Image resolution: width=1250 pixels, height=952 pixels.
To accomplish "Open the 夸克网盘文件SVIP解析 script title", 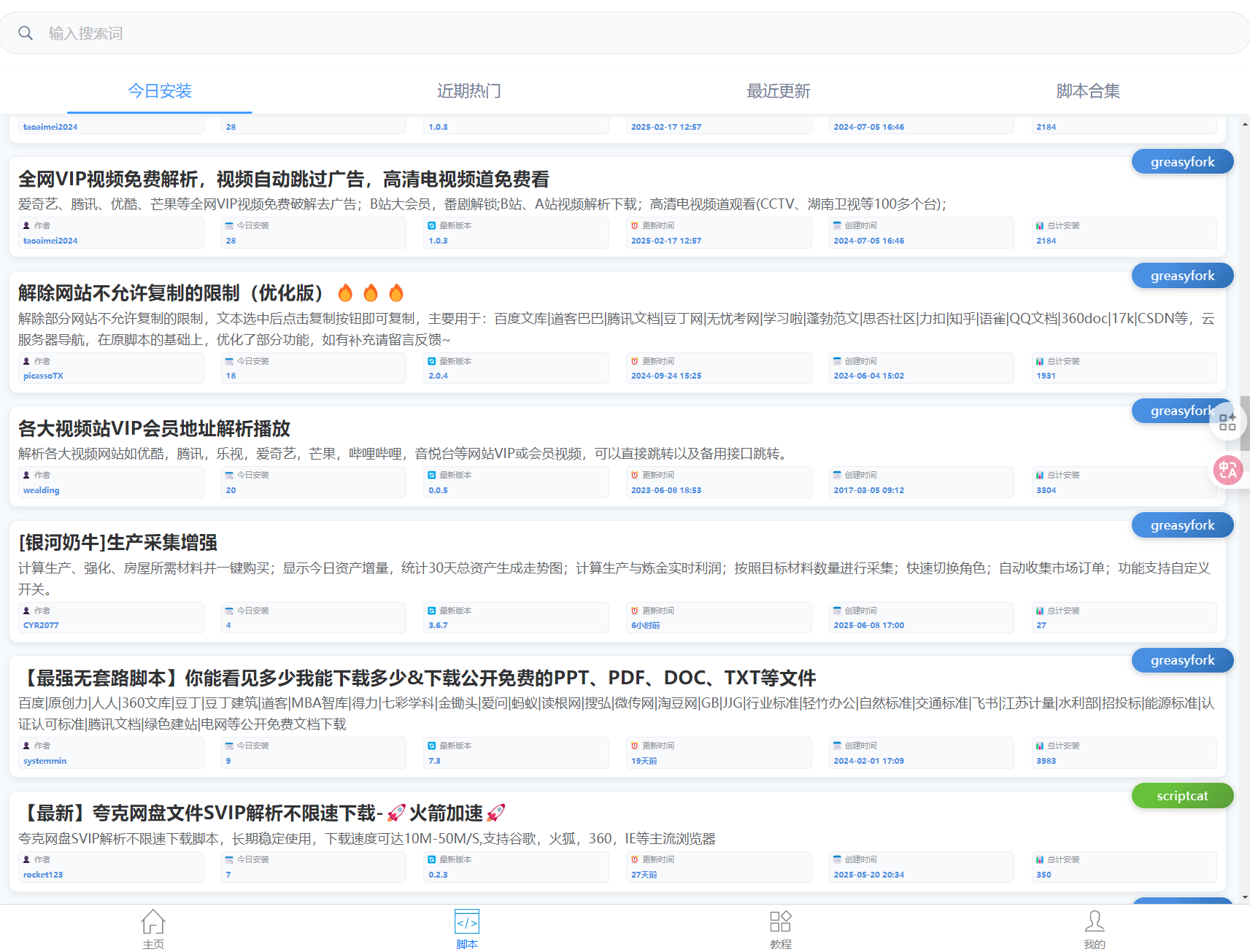I will click(x=262, y=813).
